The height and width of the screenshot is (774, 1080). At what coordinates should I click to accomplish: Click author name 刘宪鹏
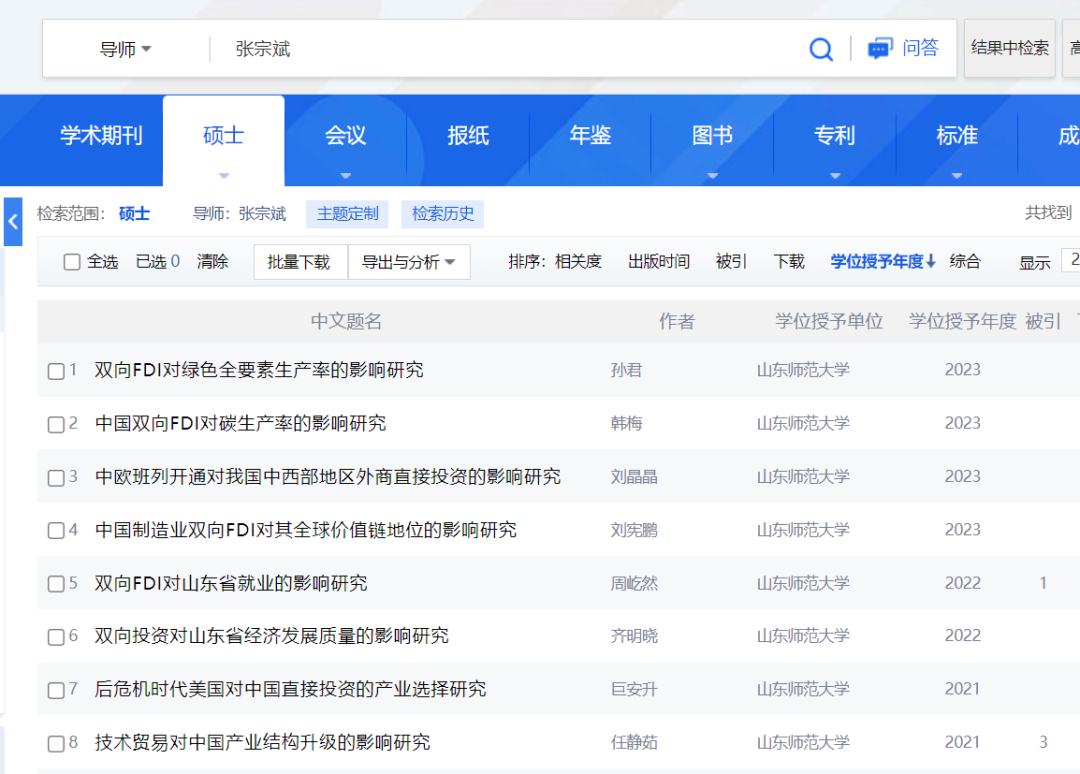tap(634, 530)
